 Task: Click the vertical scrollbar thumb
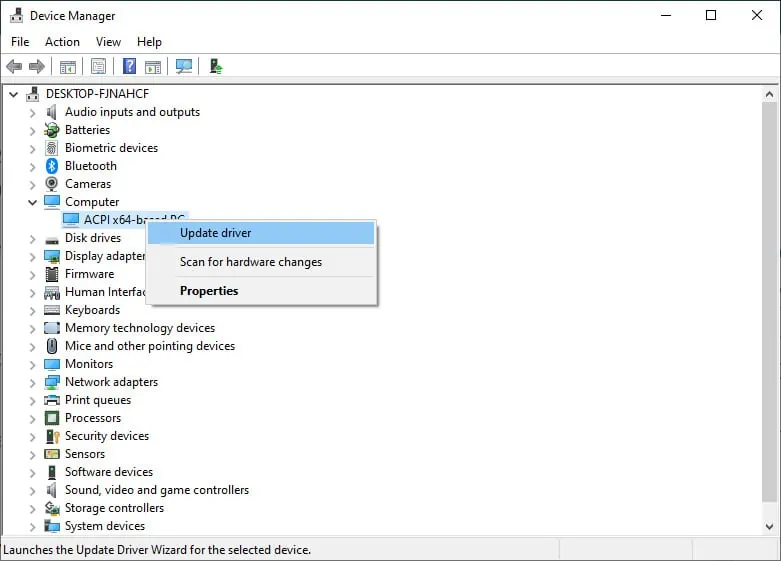tap(769, 302)
